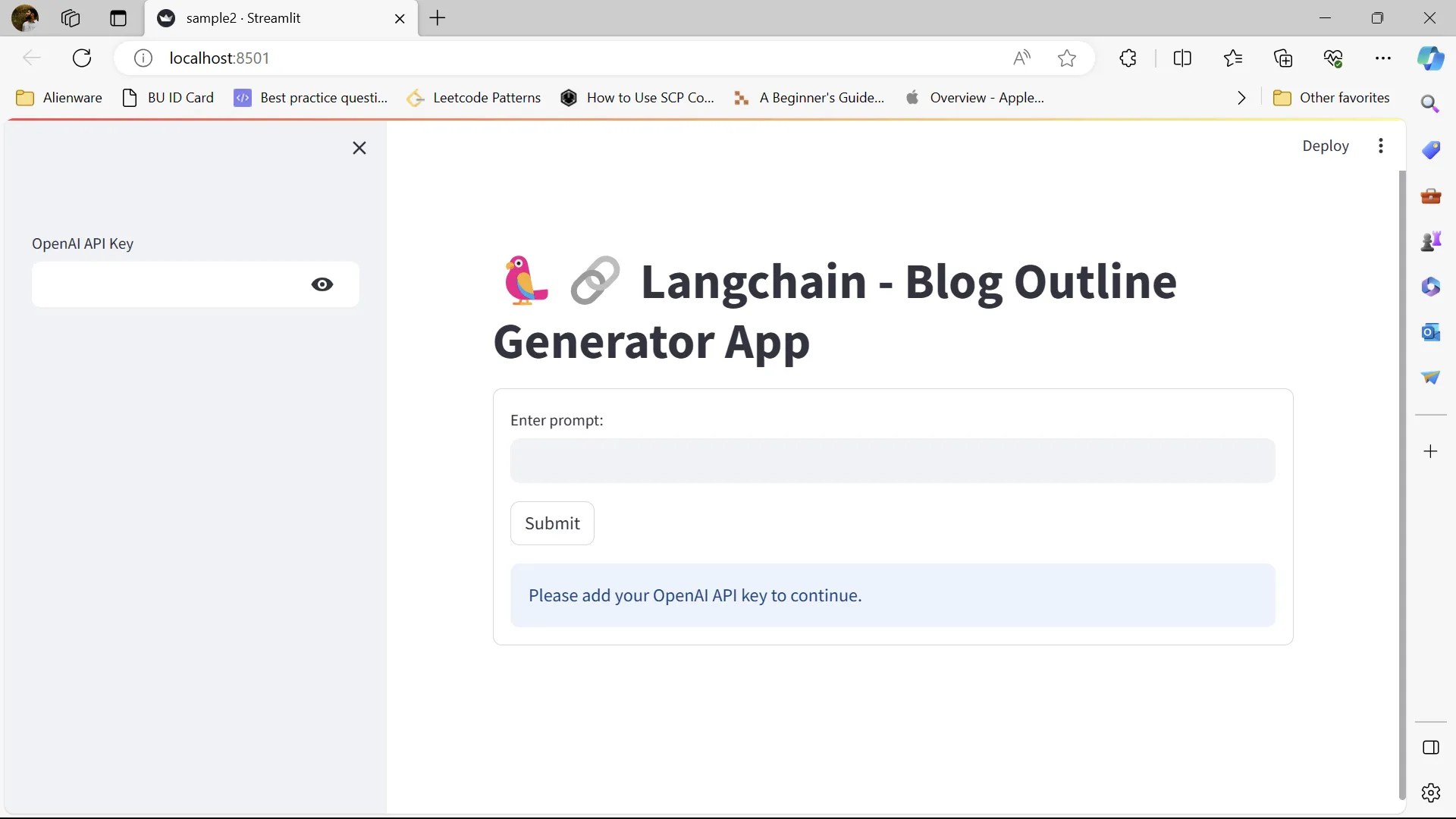Add a sidebar app with plus
Screen dimensions: 1456x819
coord(1431,452)
